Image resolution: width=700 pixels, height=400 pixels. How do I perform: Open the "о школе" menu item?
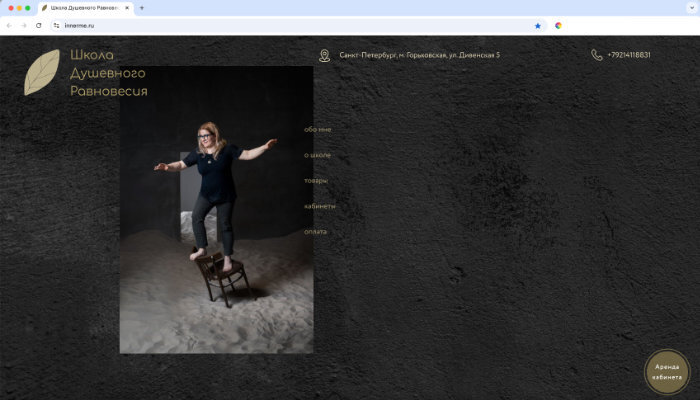(x=317, y=155)
